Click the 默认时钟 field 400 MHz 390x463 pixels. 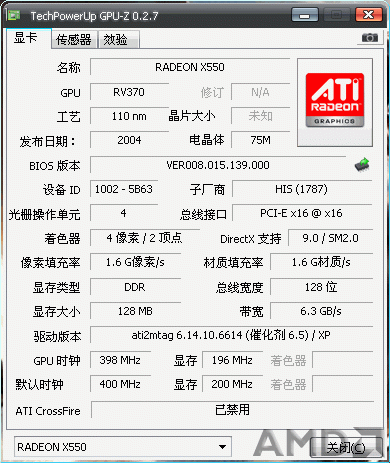(x=121, y=384)
